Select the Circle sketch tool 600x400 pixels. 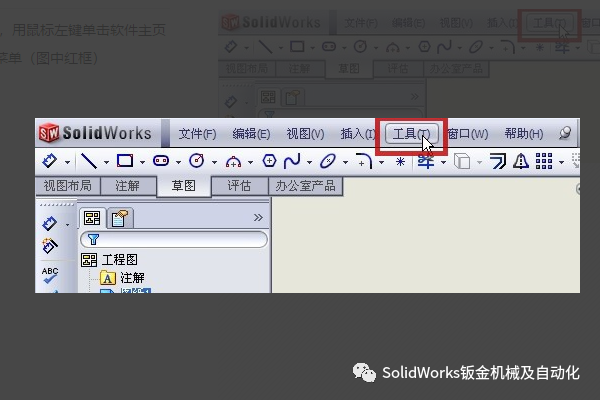tap(197, 161)
